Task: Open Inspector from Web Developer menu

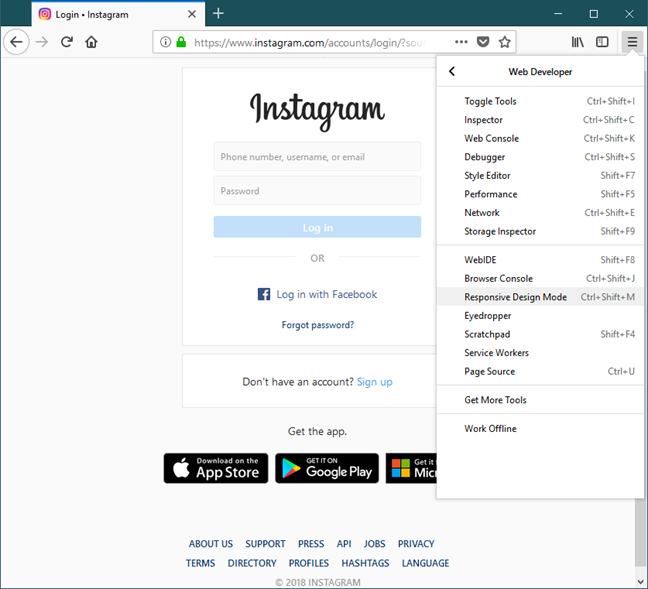Action: click(x=540, y=120)
